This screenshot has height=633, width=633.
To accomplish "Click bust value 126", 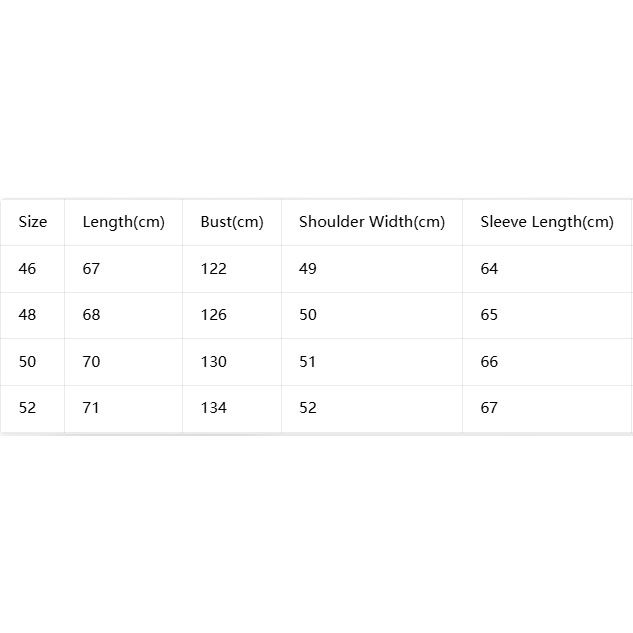I will [214, 315].
